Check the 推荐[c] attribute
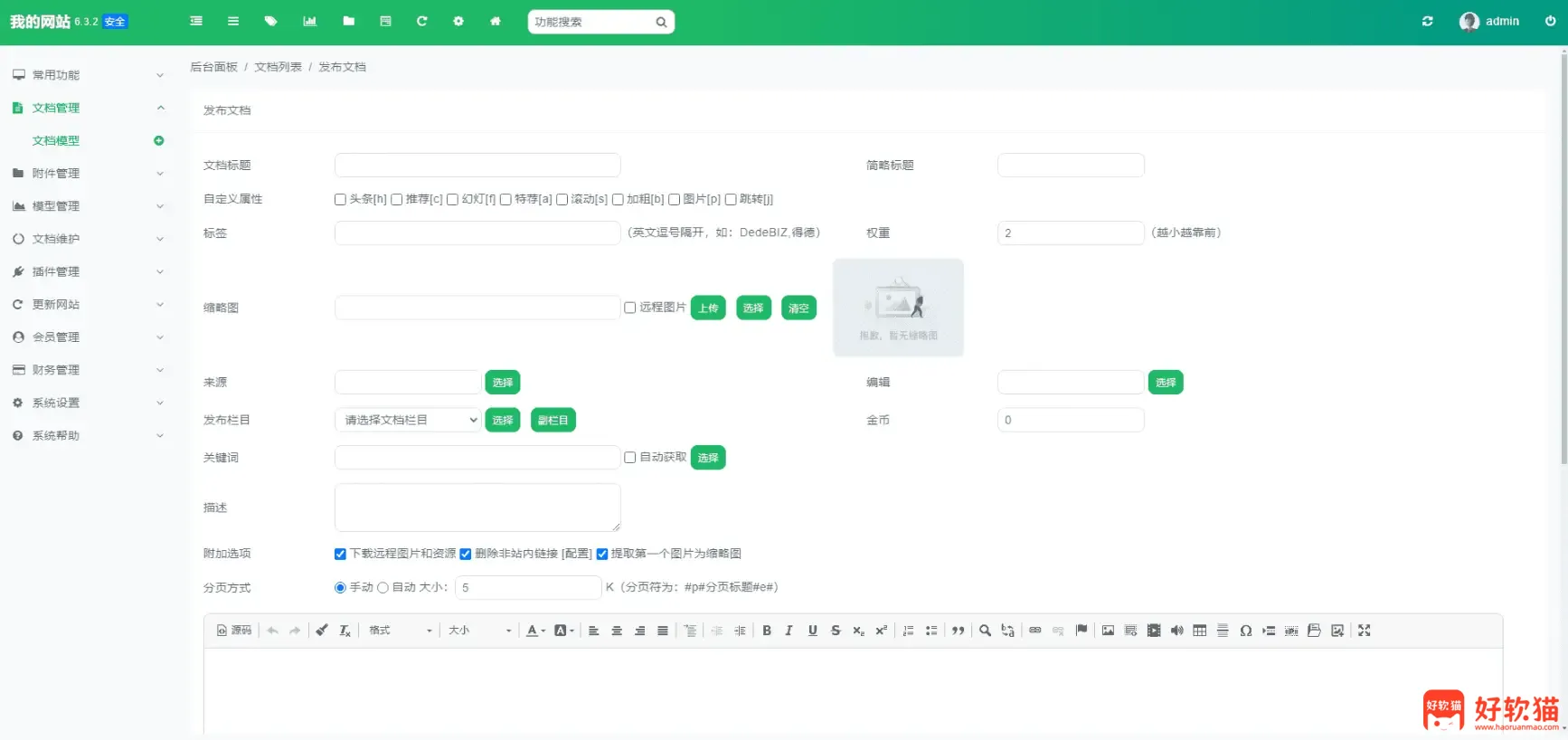The image size is (1568, 740). tap(396, 199)
